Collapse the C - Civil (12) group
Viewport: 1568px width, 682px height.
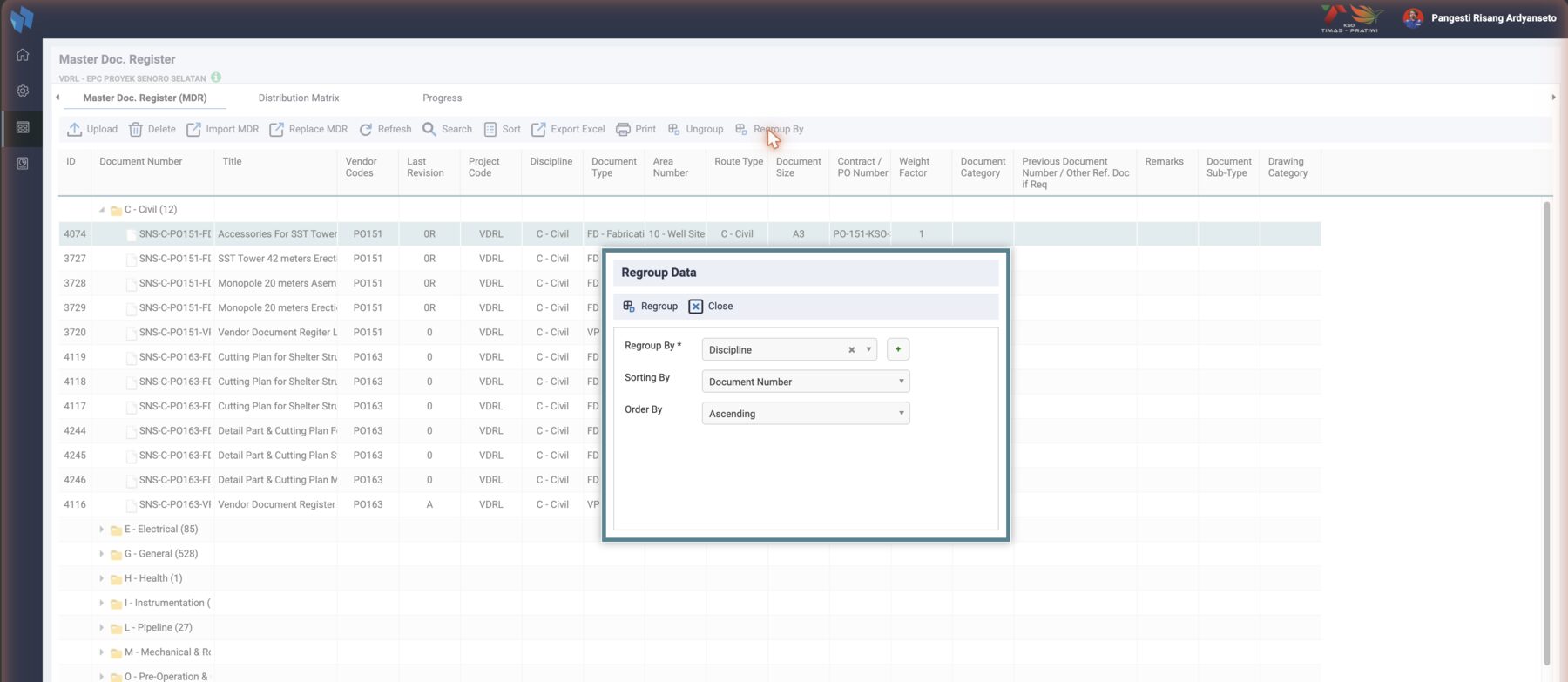102,210
